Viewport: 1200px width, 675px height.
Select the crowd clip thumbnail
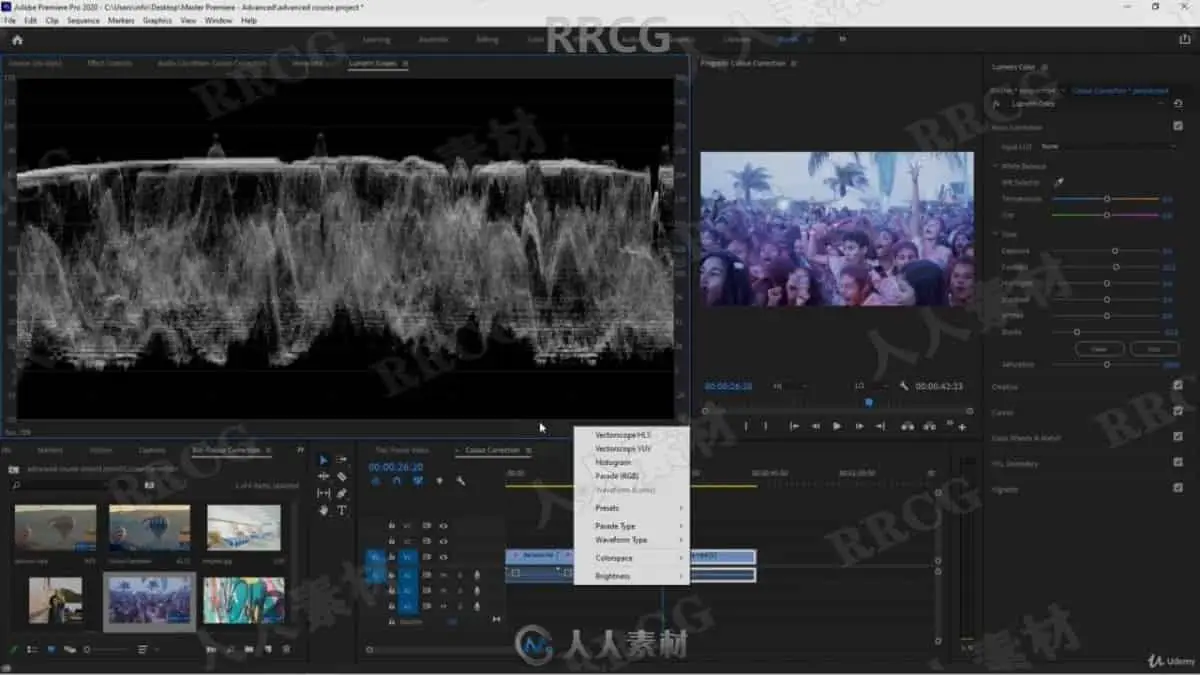[149, 601]
